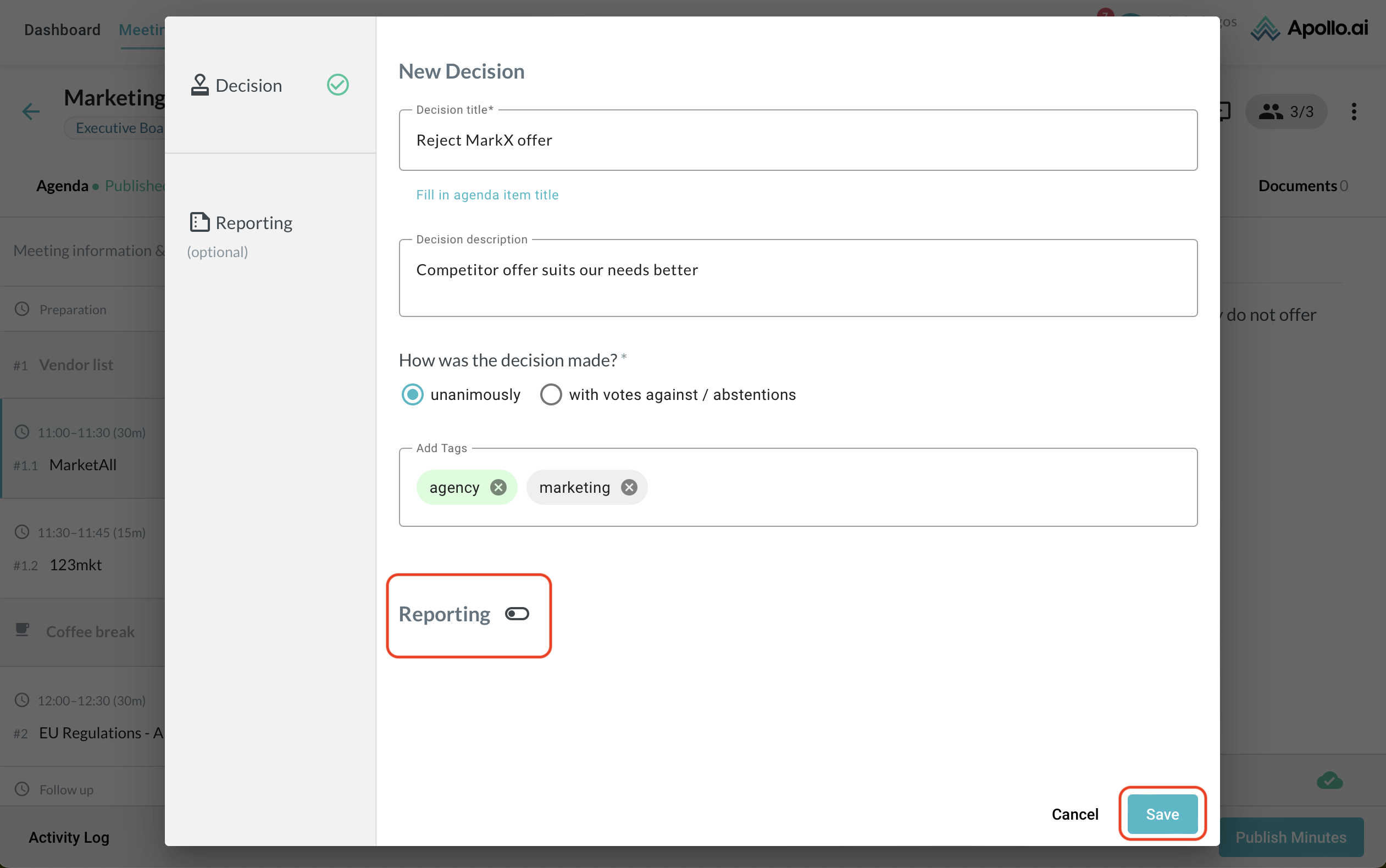Open the Dashboard navigation tab
This screenshot has width=1386, height=868.
pyautogui.click(x=62, y=30)
